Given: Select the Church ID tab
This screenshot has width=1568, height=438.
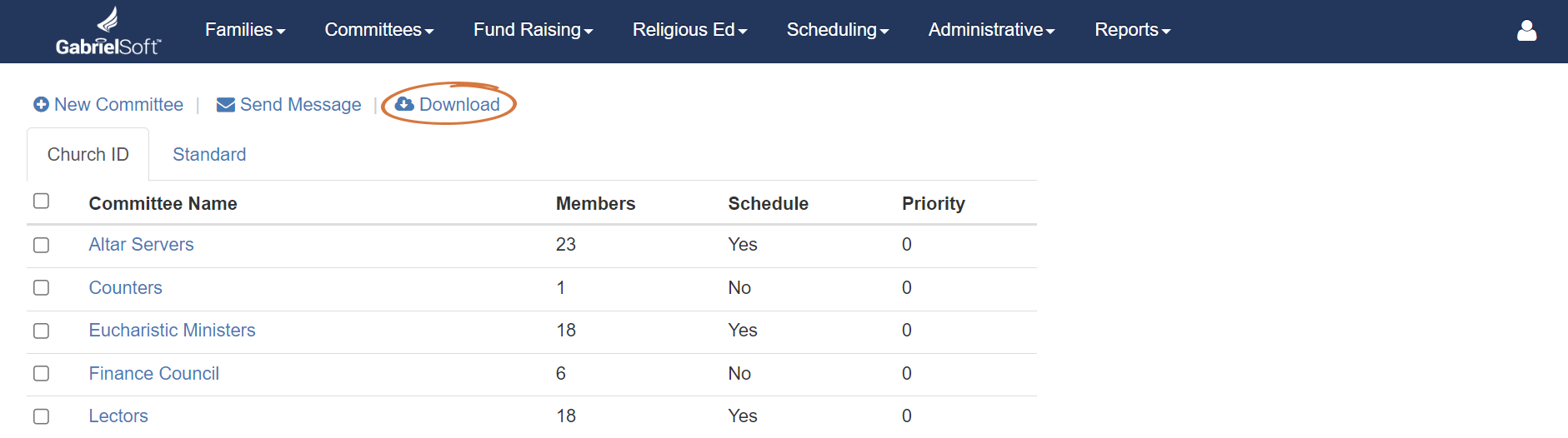Looking at the screenshot, I should pyautogui.click(x=88, y=154).
